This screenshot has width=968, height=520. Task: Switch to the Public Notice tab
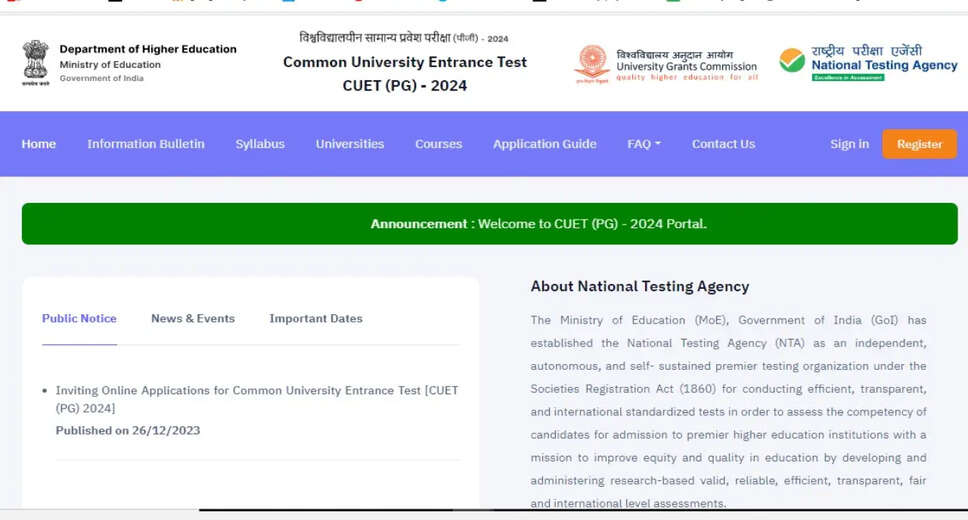tap(79, 319)
